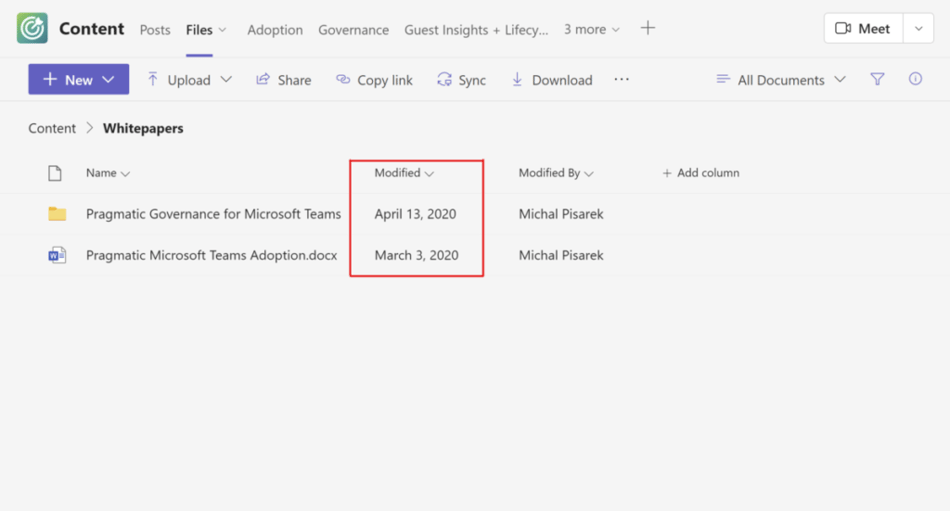950x511 pixels.
Task: Click Copy link in toolbar
Action: (374, 80)
